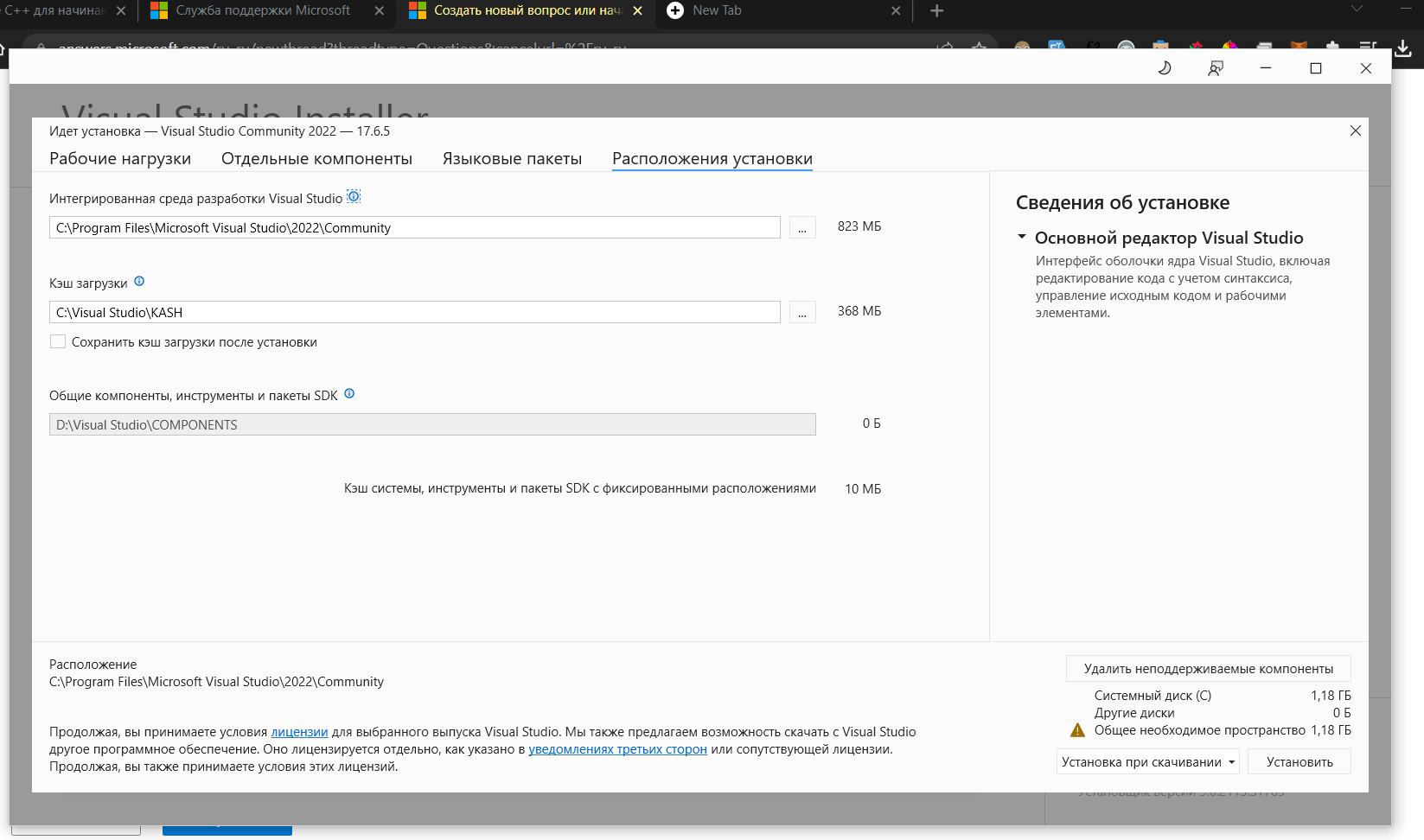Switch to Создать новый вопрос browser tab
The width and height of the screenshot is (1424, 840).
(x=527, y=11)
